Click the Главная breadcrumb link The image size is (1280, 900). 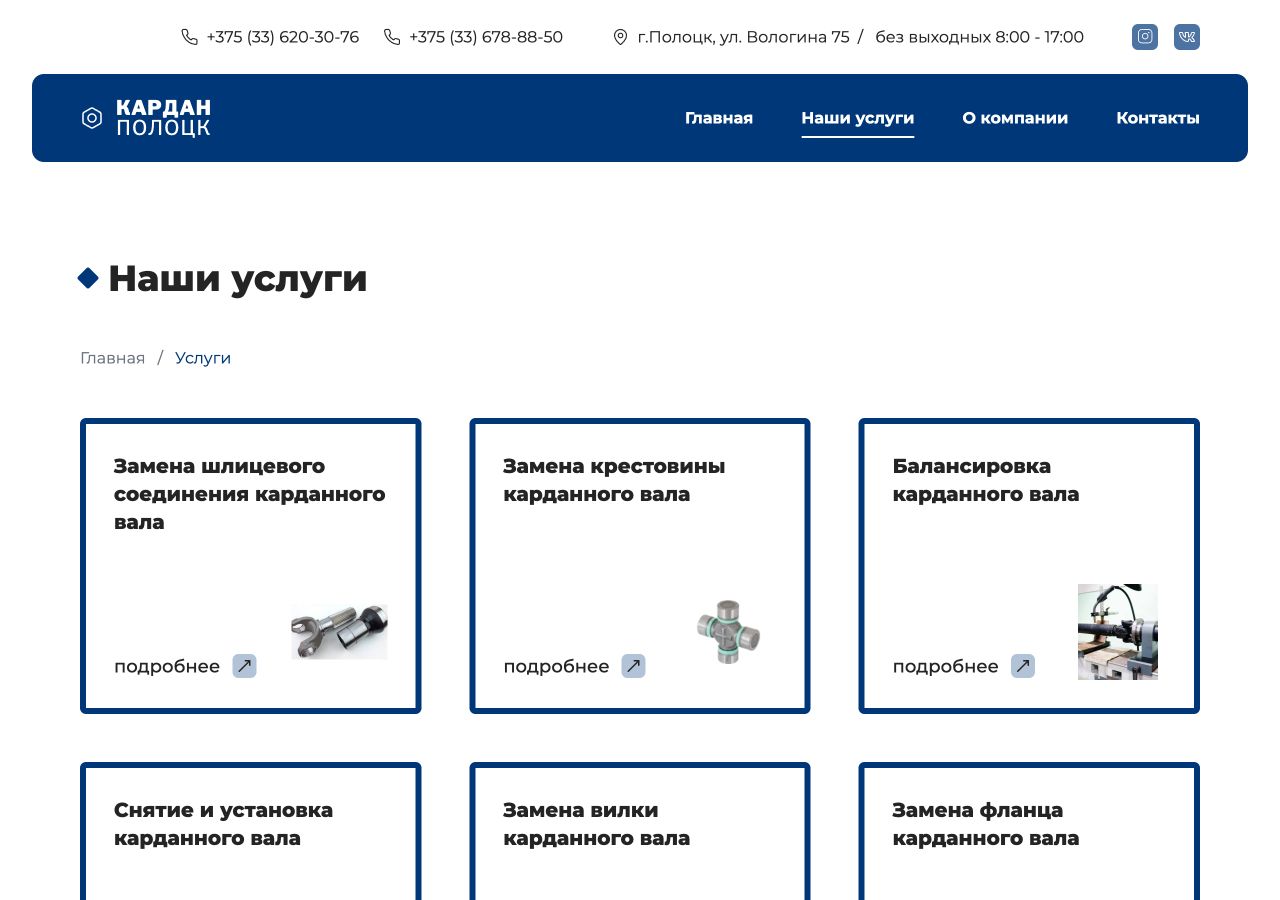point(113,358)
